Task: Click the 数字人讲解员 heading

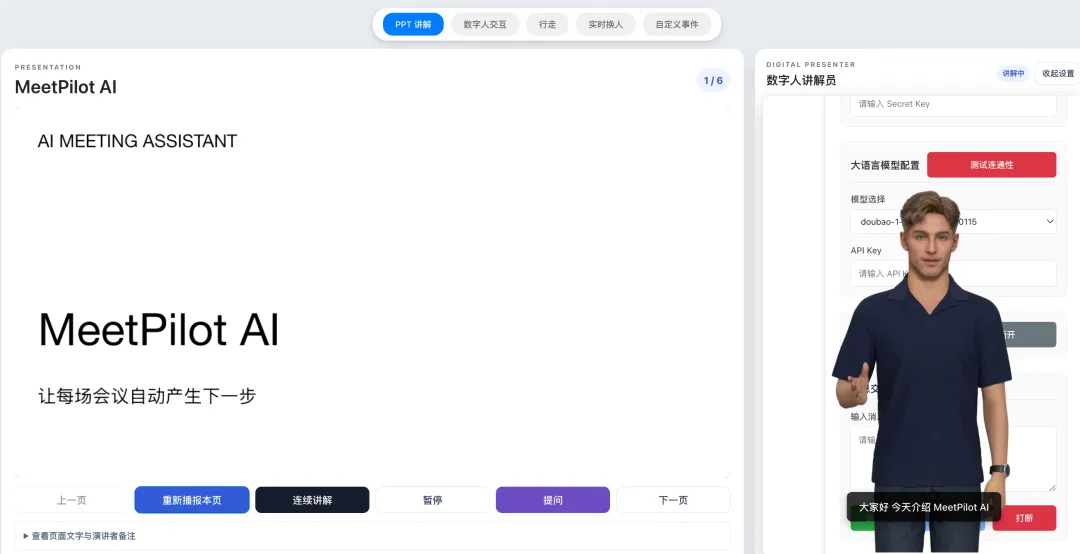Action: pyautogui.click(x=801, y=81)
